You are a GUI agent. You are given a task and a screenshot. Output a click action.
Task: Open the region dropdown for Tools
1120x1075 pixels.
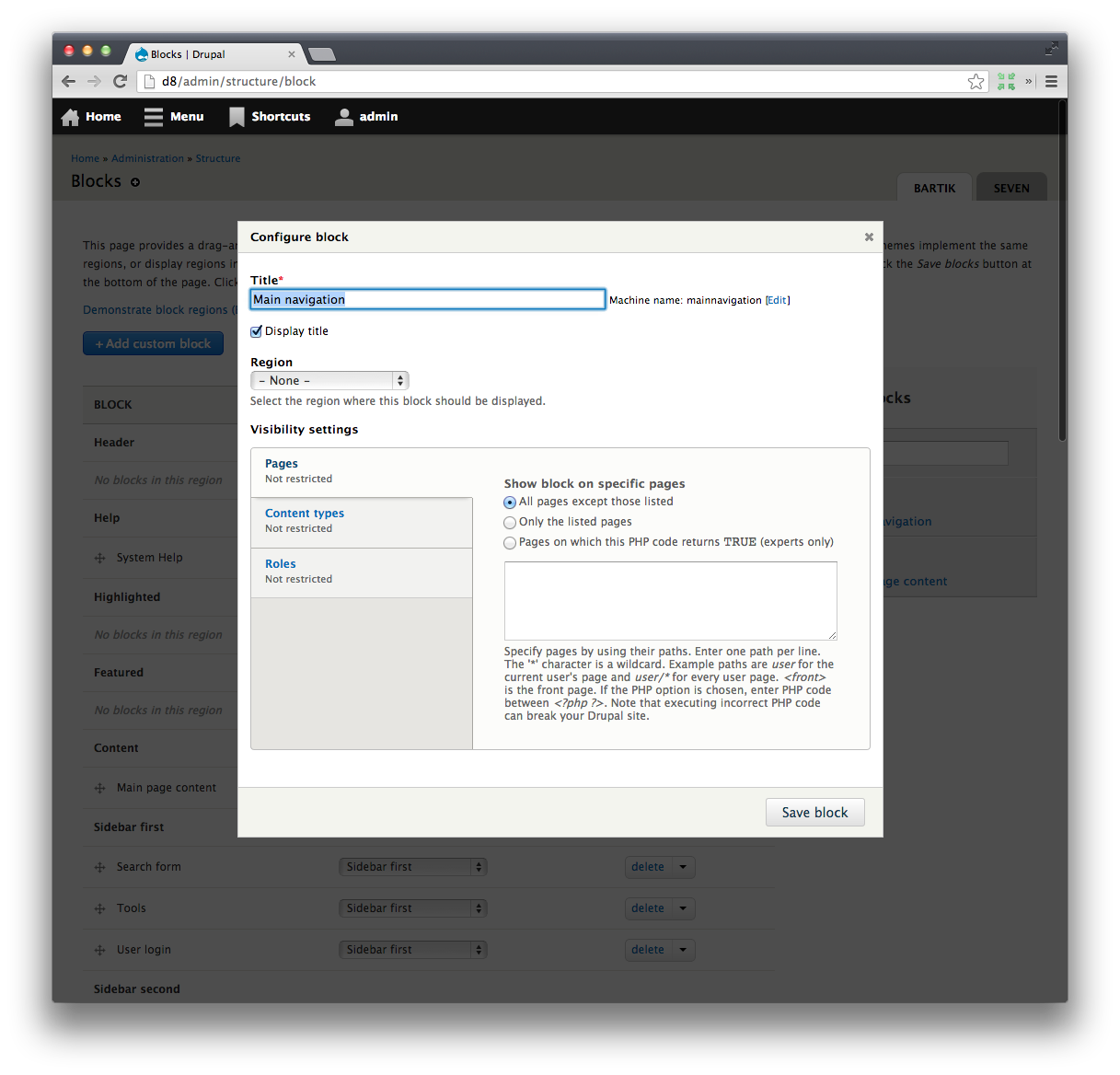(412, 908)
